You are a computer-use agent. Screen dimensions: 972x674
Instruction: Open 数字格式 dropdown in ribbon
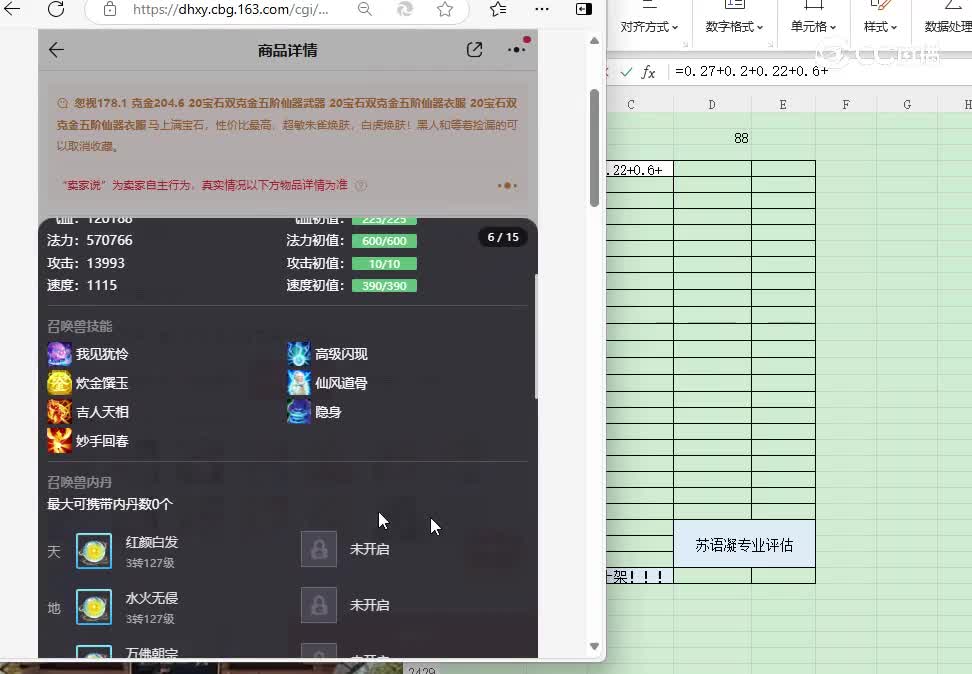[734, 27]
